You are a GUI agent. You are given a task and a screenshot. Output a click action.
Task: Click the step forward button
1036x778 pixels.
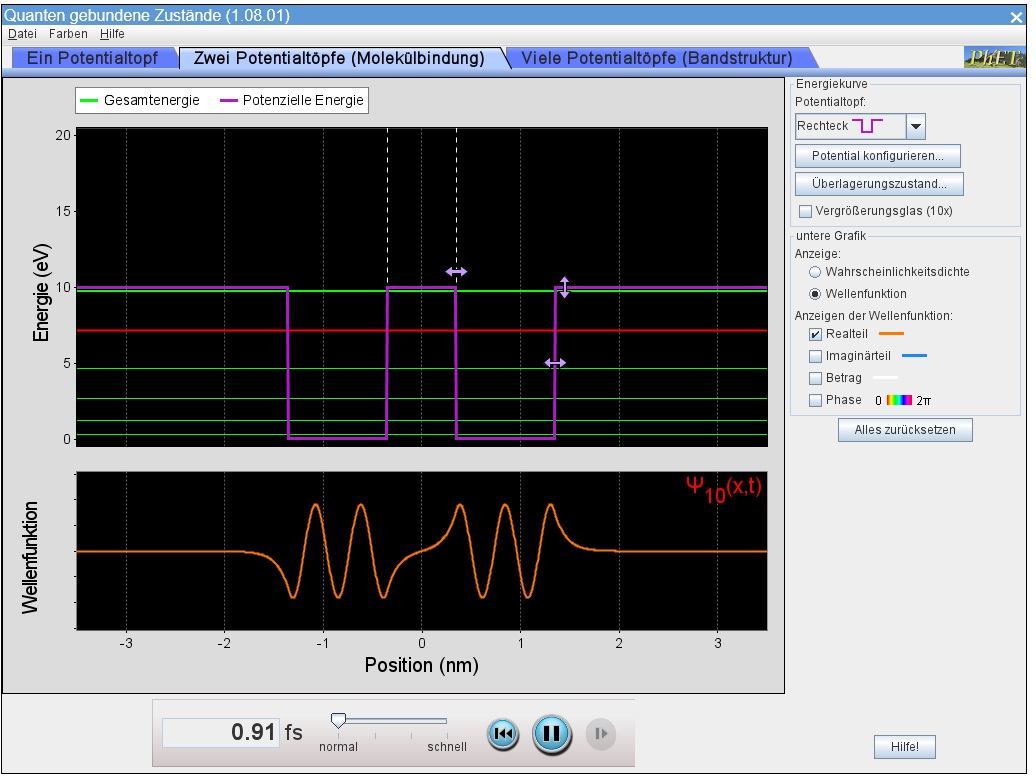[601, 734]
